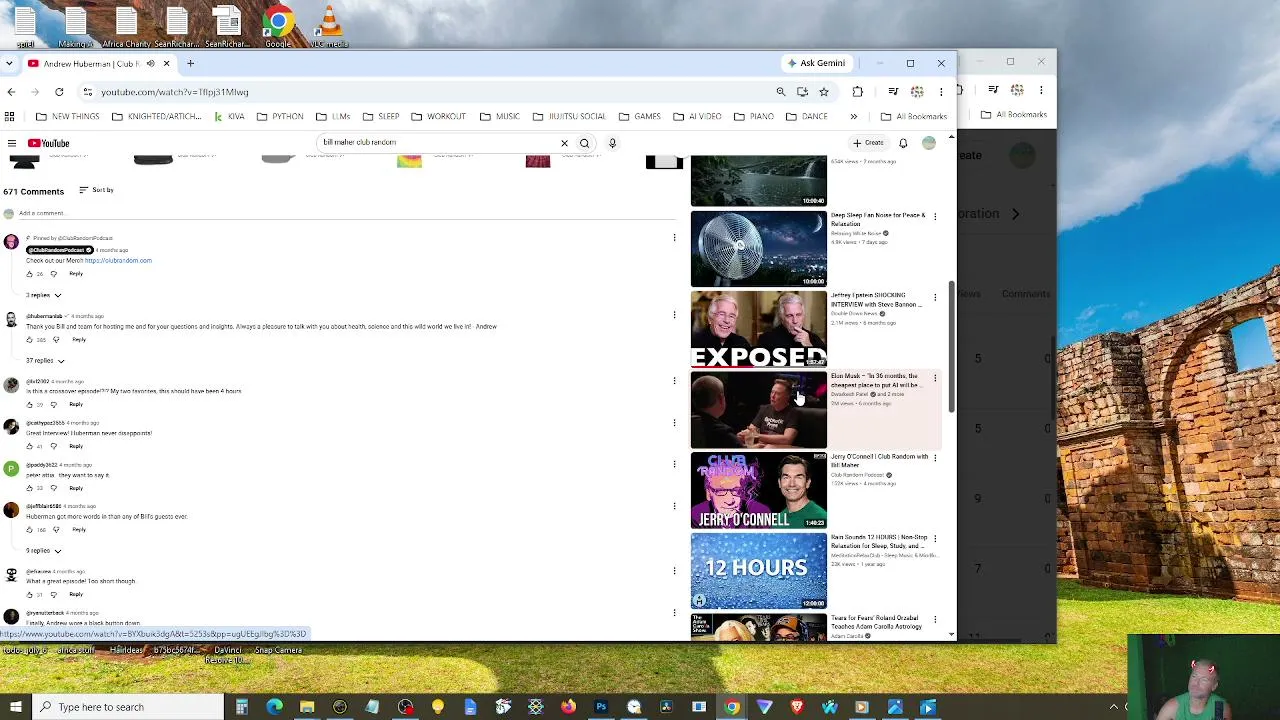Image resolution: width=1280 pixels, height=720 pixels.
Task: Open YouTube notifications bell
Action: [x=903, y=143]
